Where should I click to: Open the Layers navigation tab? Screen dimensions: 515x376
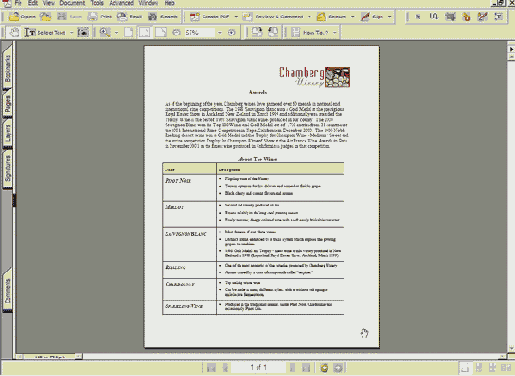(7, 133)
